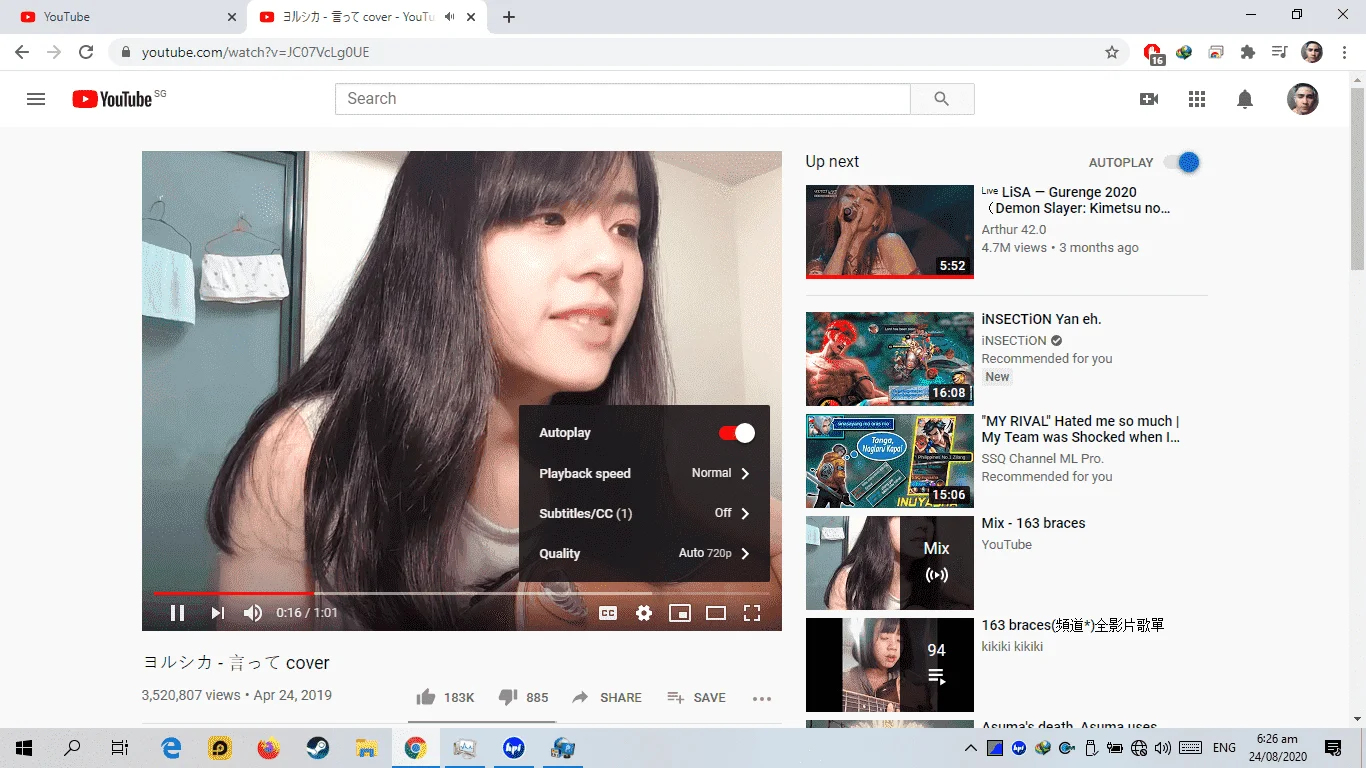Open the YouTube hamburger guide menu
The width and height of the screenshot is (1366, 768).
click(36, 99)
